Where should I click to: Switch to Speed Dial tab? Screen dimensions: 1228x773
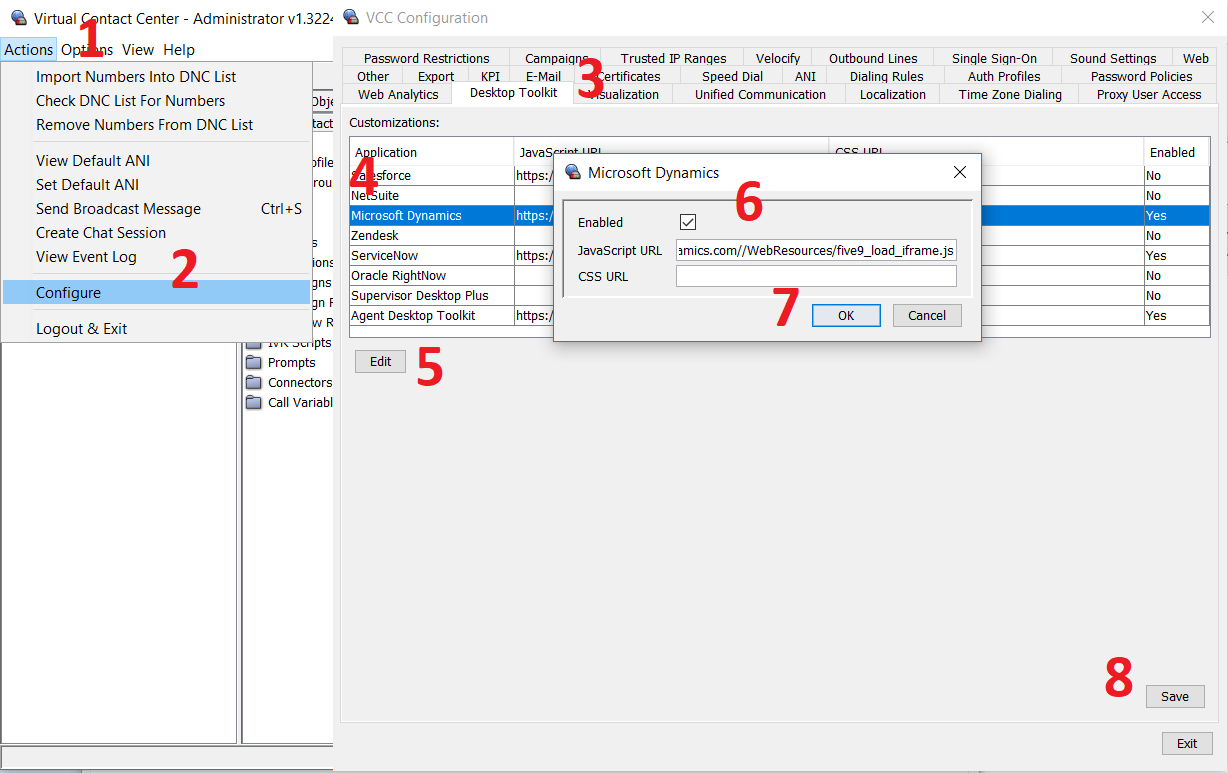pyautogui.click(x=732, y=76)
